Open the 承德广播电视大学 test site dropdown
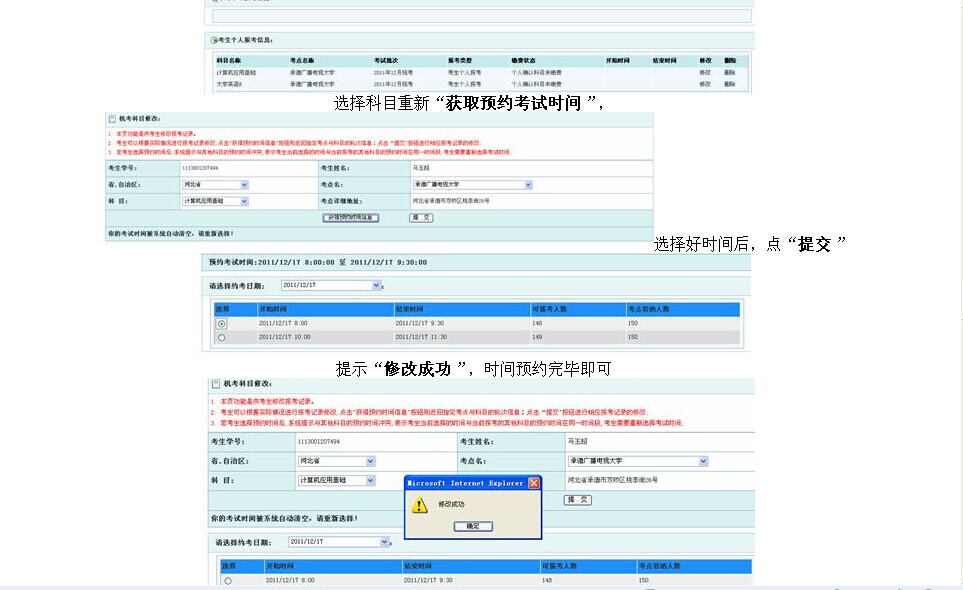This screenshot has width=963, height=590. [x=528, y=185]
